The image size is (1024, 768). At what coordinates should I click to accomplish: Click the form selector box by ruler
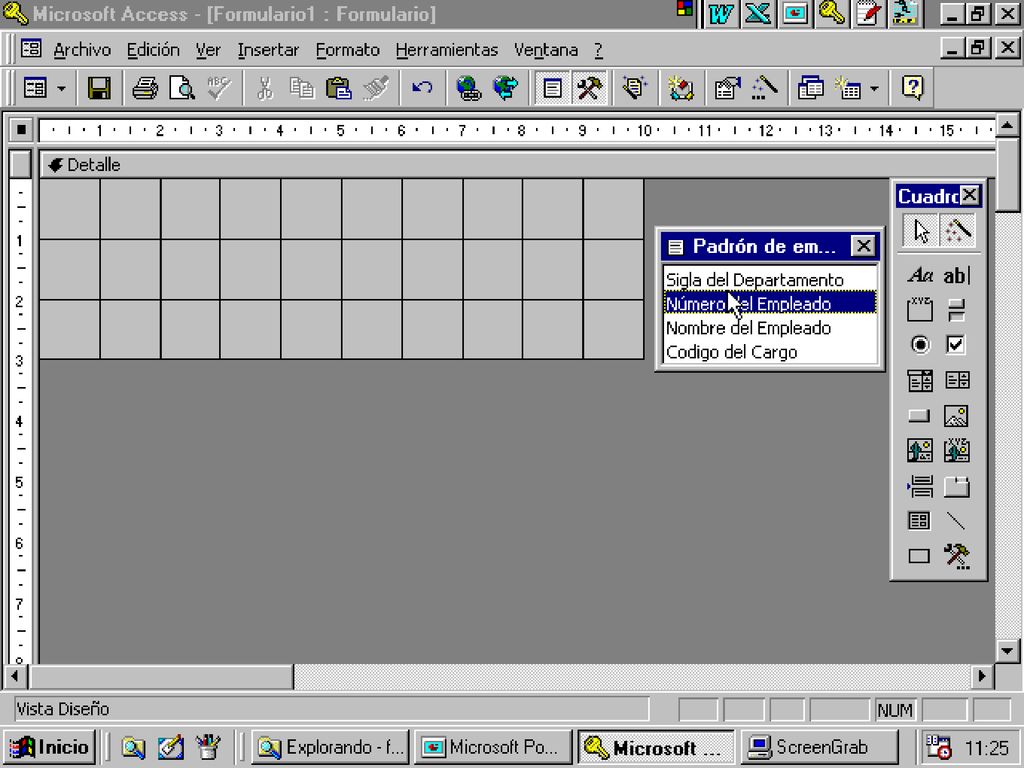click(21, 130)
